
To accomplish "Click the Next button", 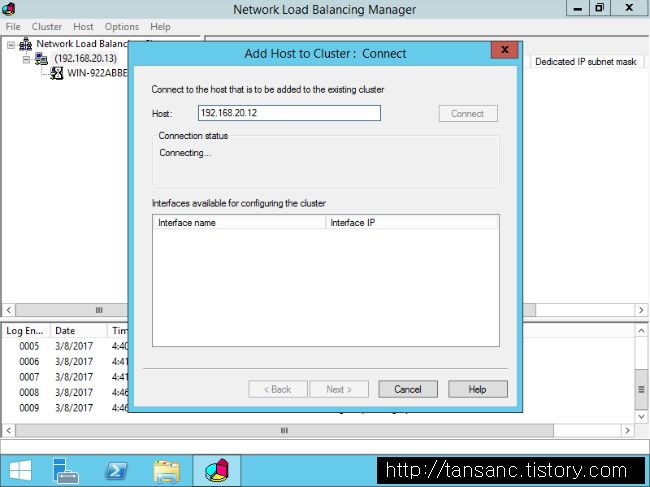I will pos(339,389).
